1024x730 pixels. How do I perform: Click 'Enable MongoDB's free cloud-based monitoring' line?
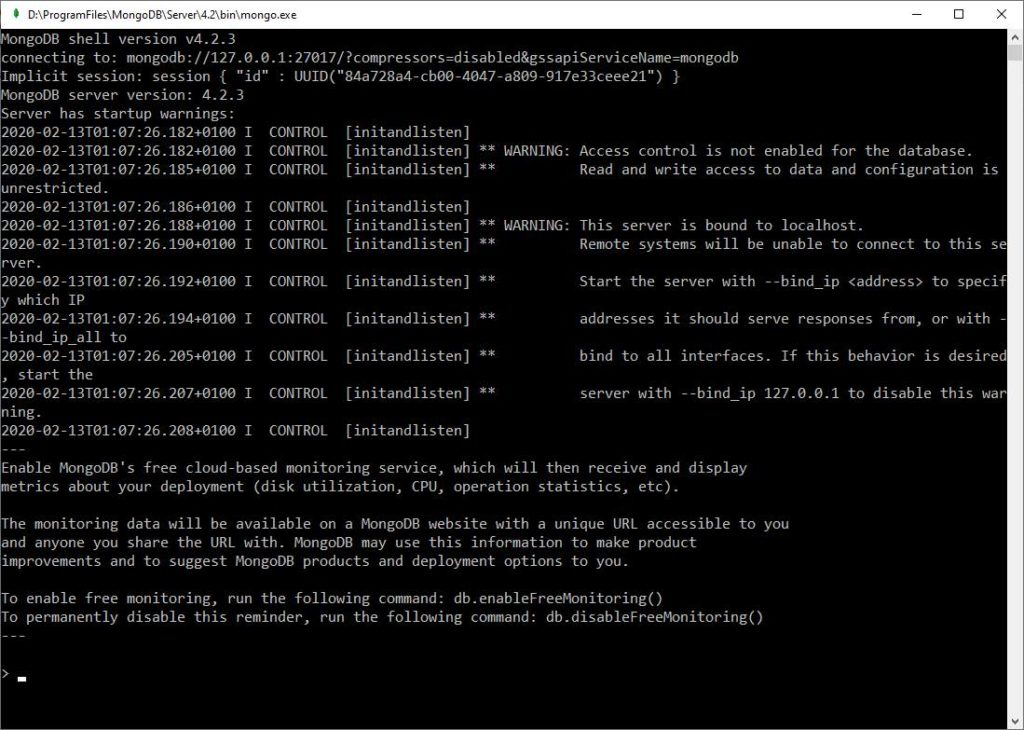[x=374, y=468]
